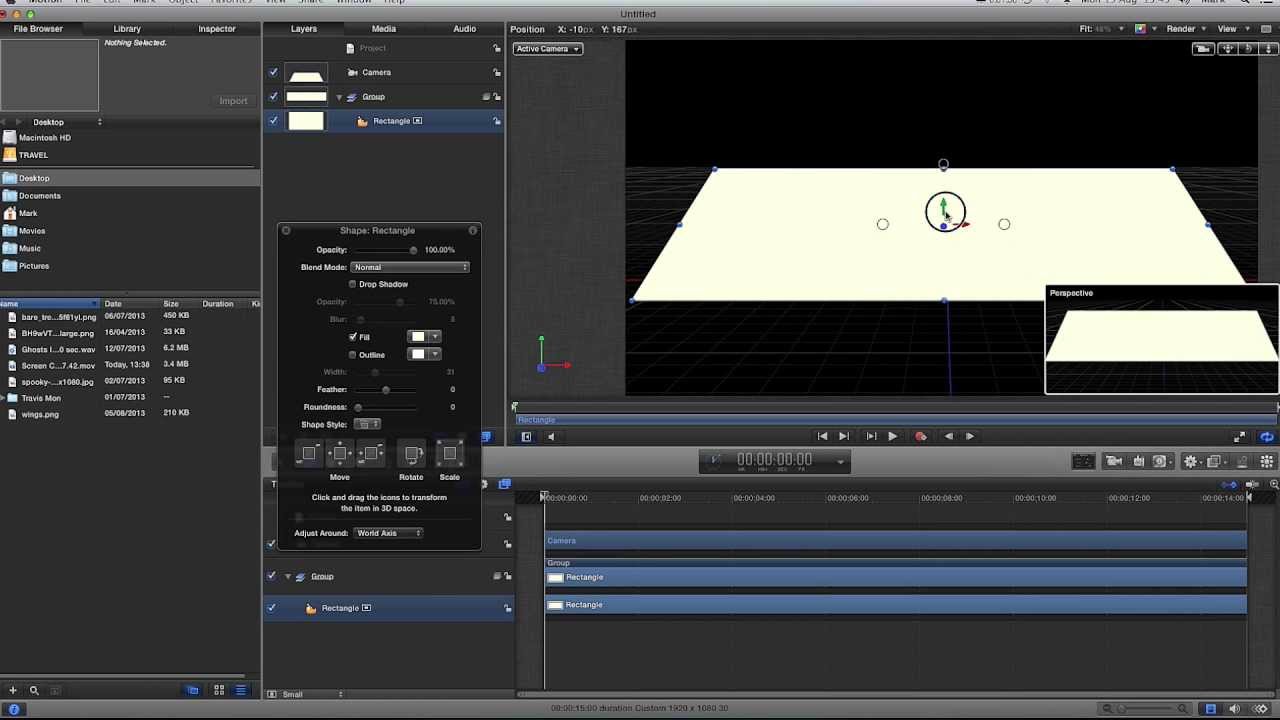Open the canvas View dropdown
The height and width of the screenshot is (720, 1280).
pyautogui.click(x=1232, y=29)
